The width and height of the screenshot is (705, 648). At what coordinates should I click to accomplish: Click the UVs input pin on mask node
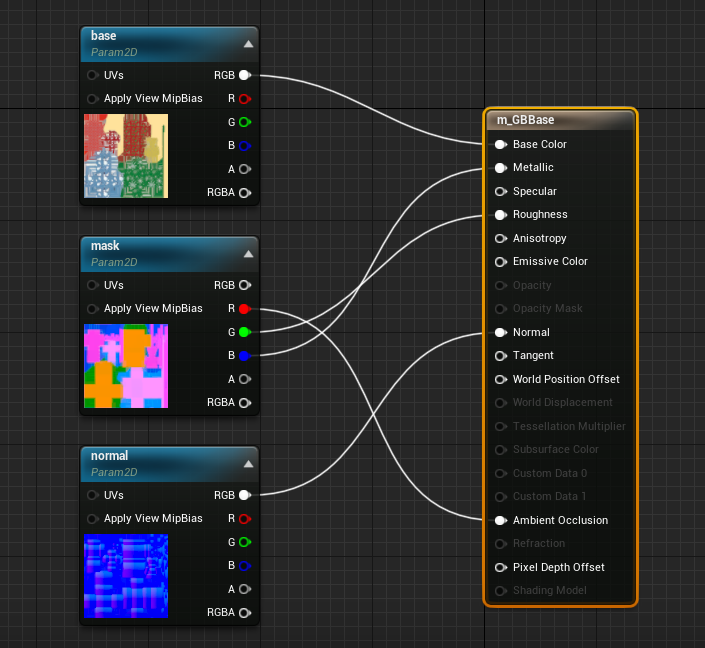(x=93, y=285)
